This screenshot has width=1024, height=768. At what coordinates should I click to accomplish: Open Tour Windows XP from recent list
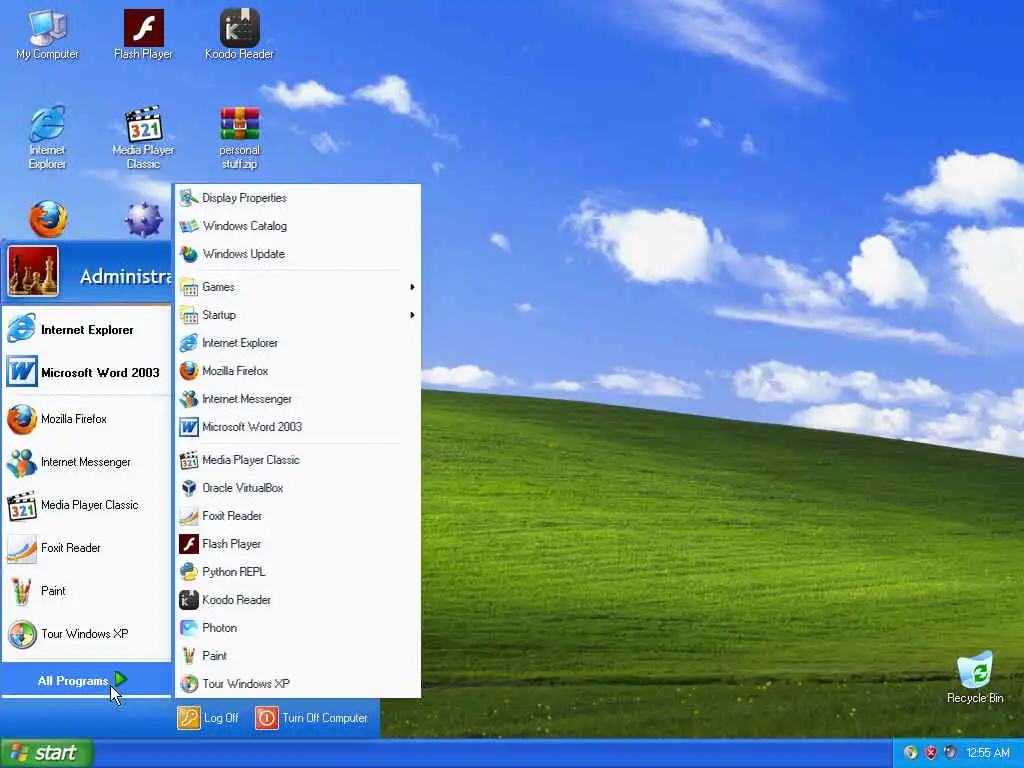click(86, 633)
